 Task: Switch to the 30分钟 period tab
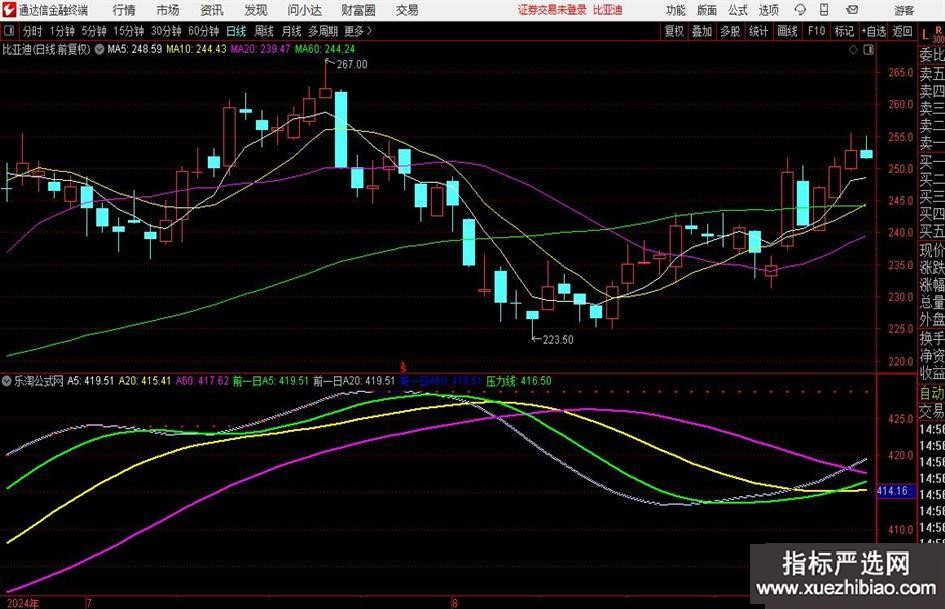pos(166,31)
